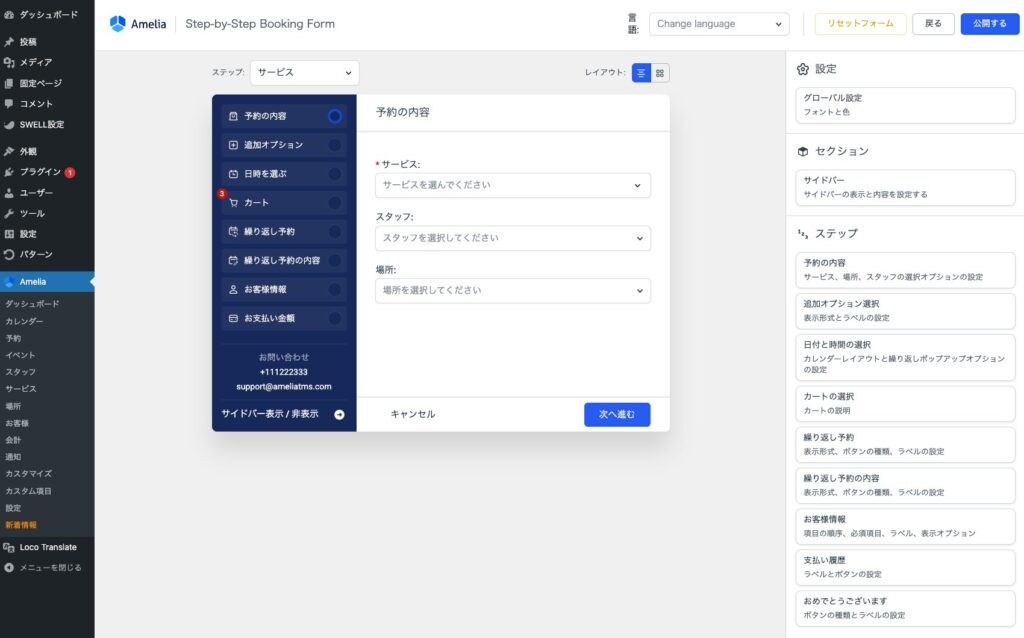
Task: Toggle the 予約の内容 step circle indicator
Action: click(334, 116)
